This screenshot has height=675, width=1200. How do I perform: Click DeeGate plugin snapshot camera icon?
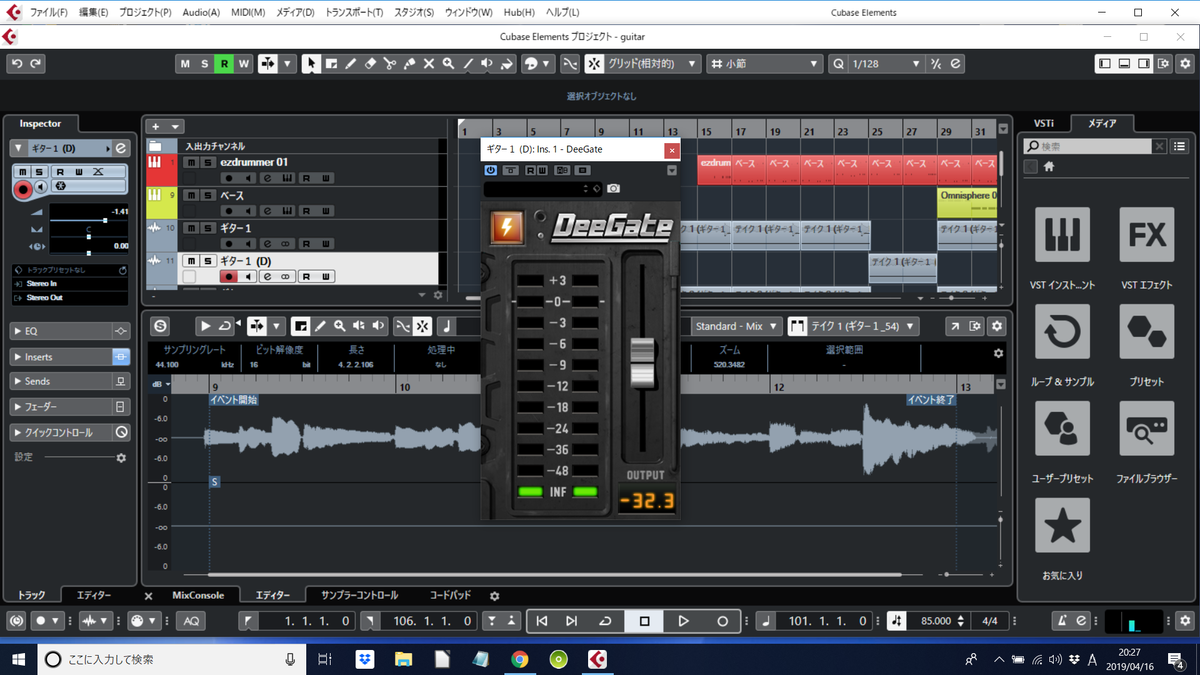[x=613, y=188]
